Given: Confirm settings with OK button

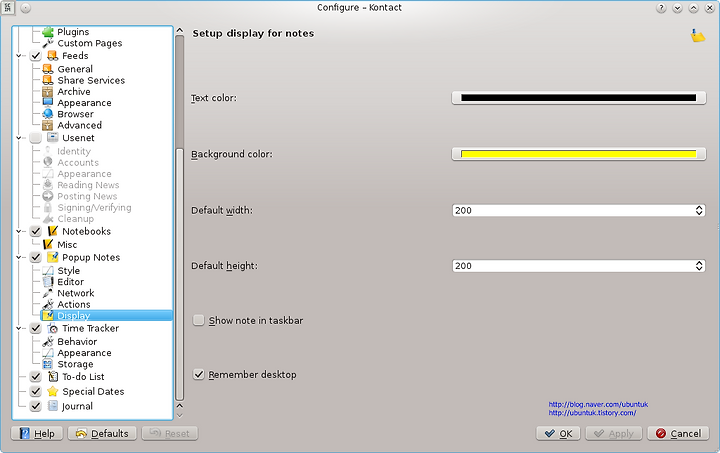Looking at the screenshot, I should [x=558, y=434].
